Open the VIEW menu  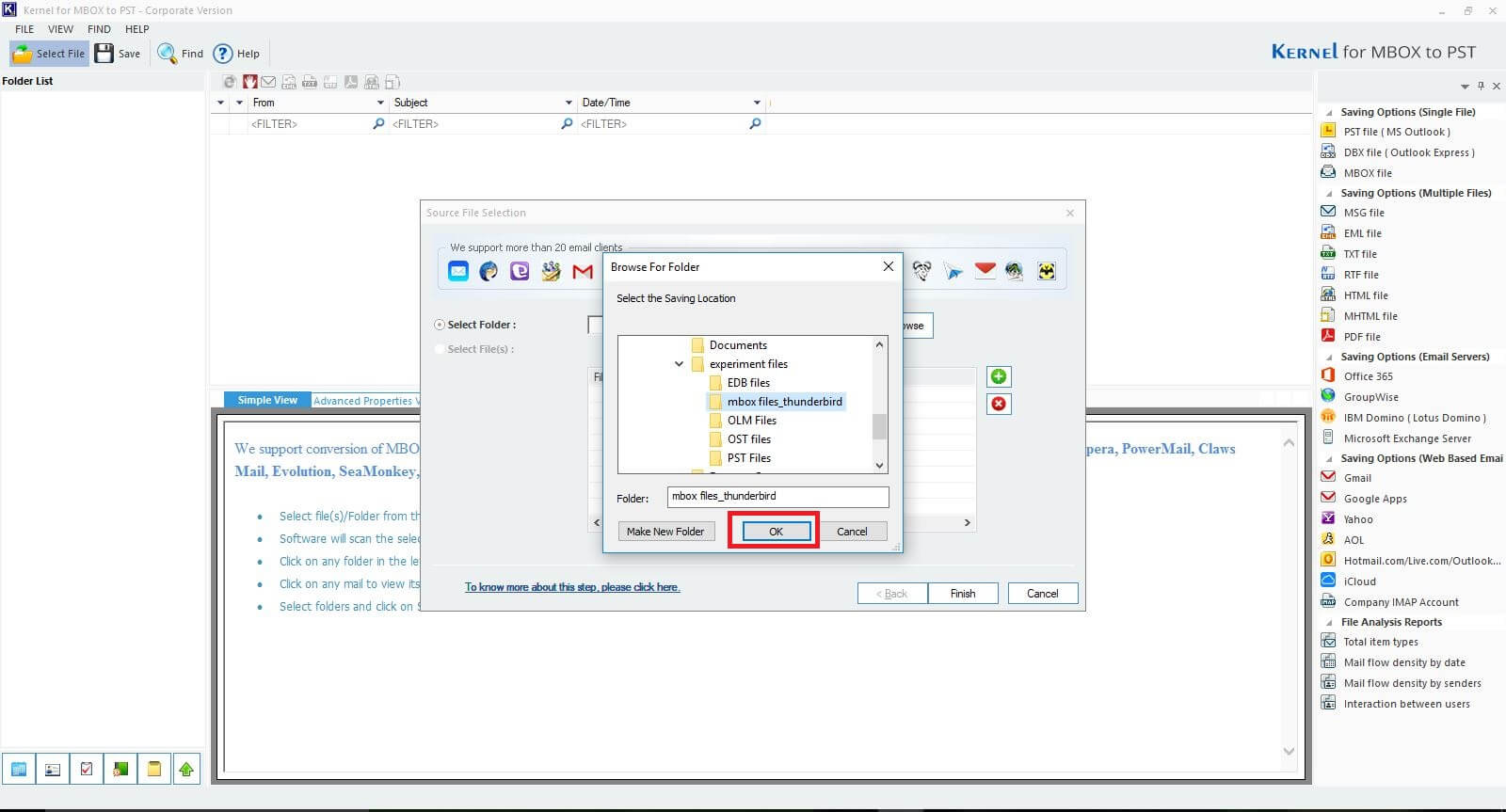[60, 29]
